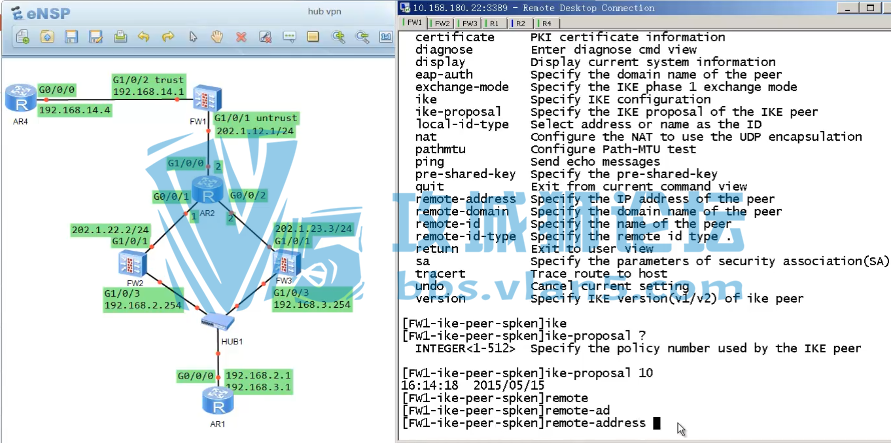Click the '192.168.3.1' label near AR1
891x443 pixels.
259,387
